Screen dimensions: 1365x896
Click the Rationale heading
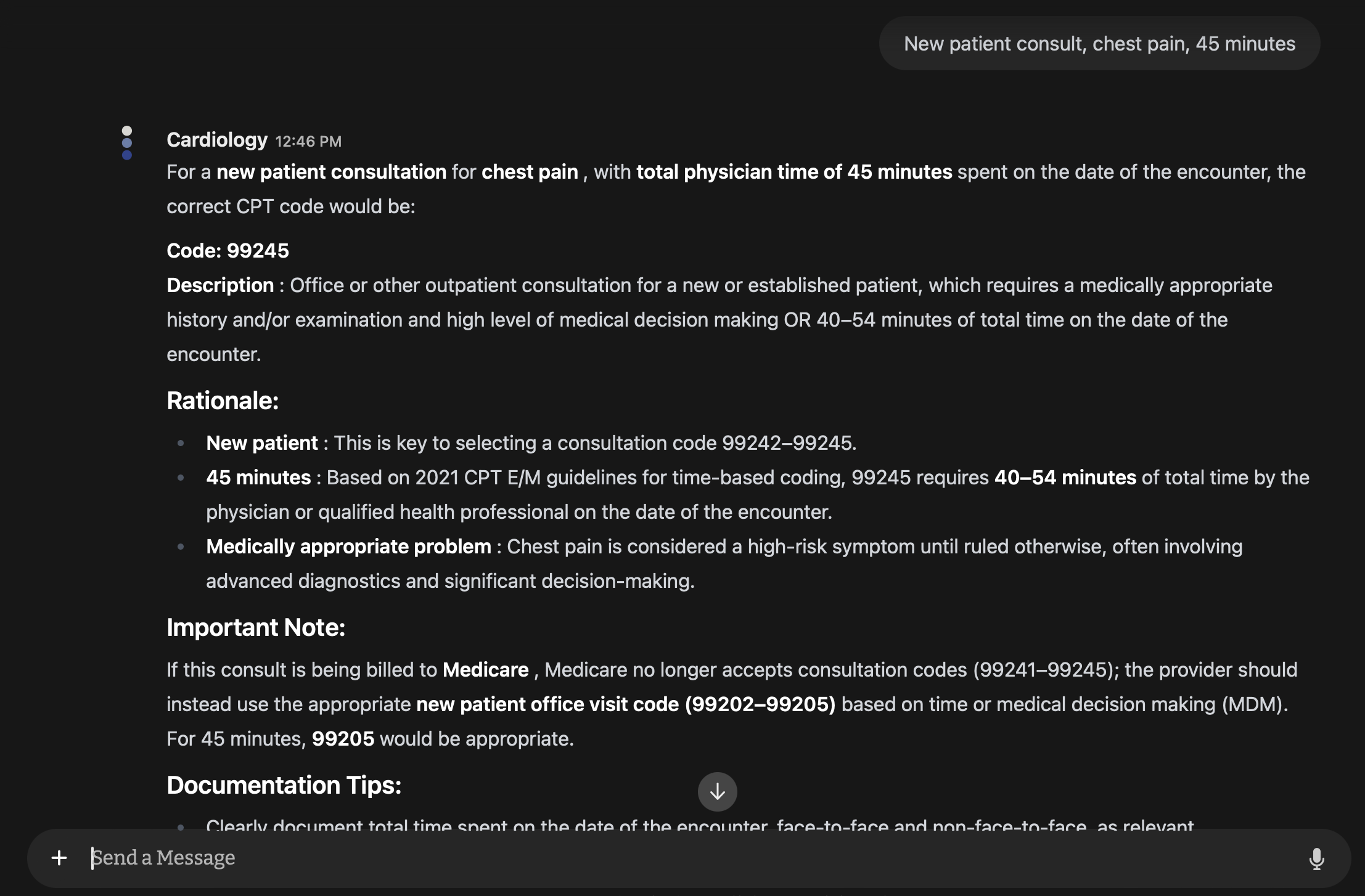pos(223,401)
